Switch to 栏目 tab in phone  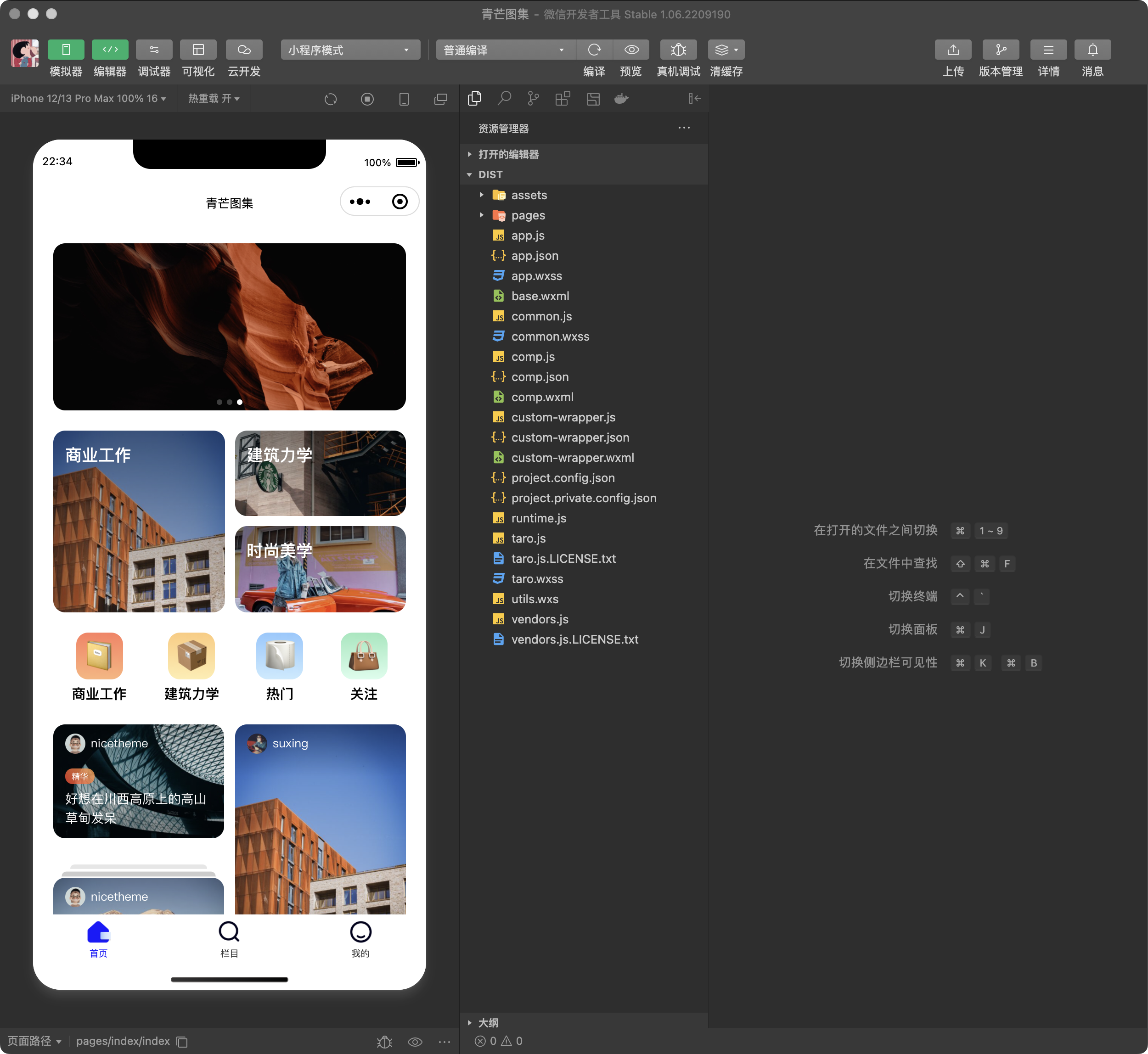[x=229, y=939]
